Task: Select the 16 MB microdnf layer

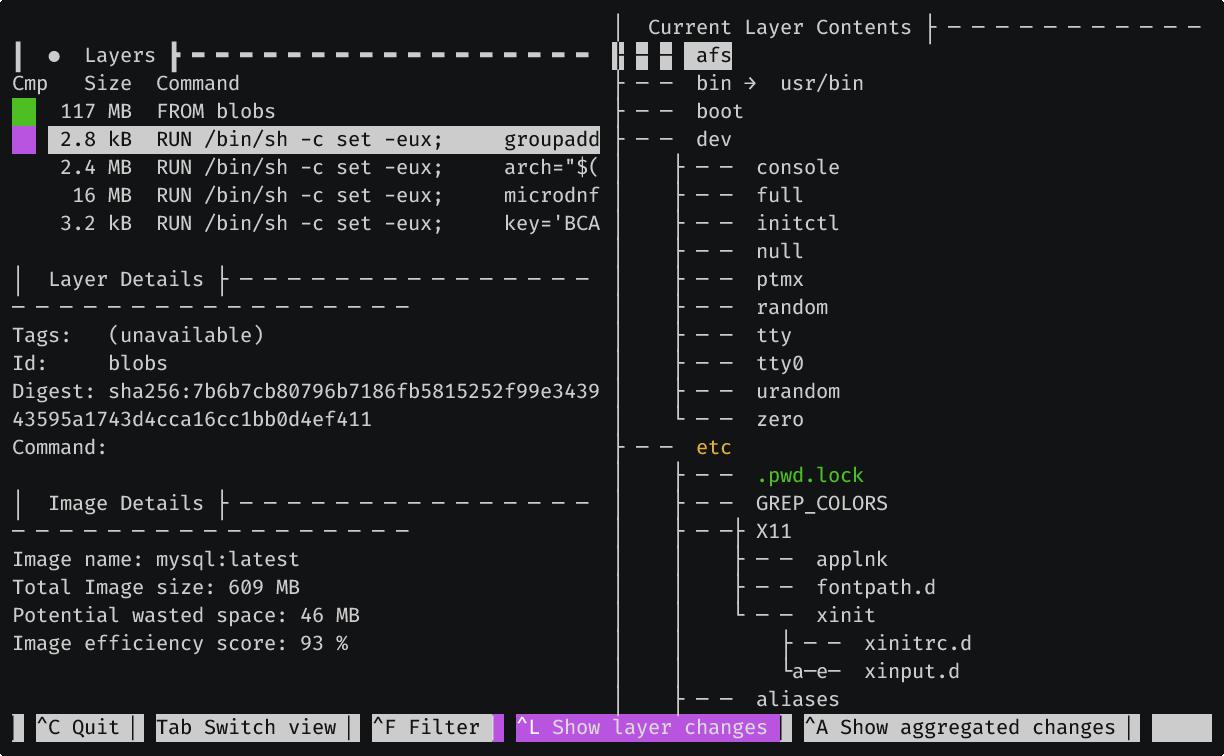Action: click(300, 195)
